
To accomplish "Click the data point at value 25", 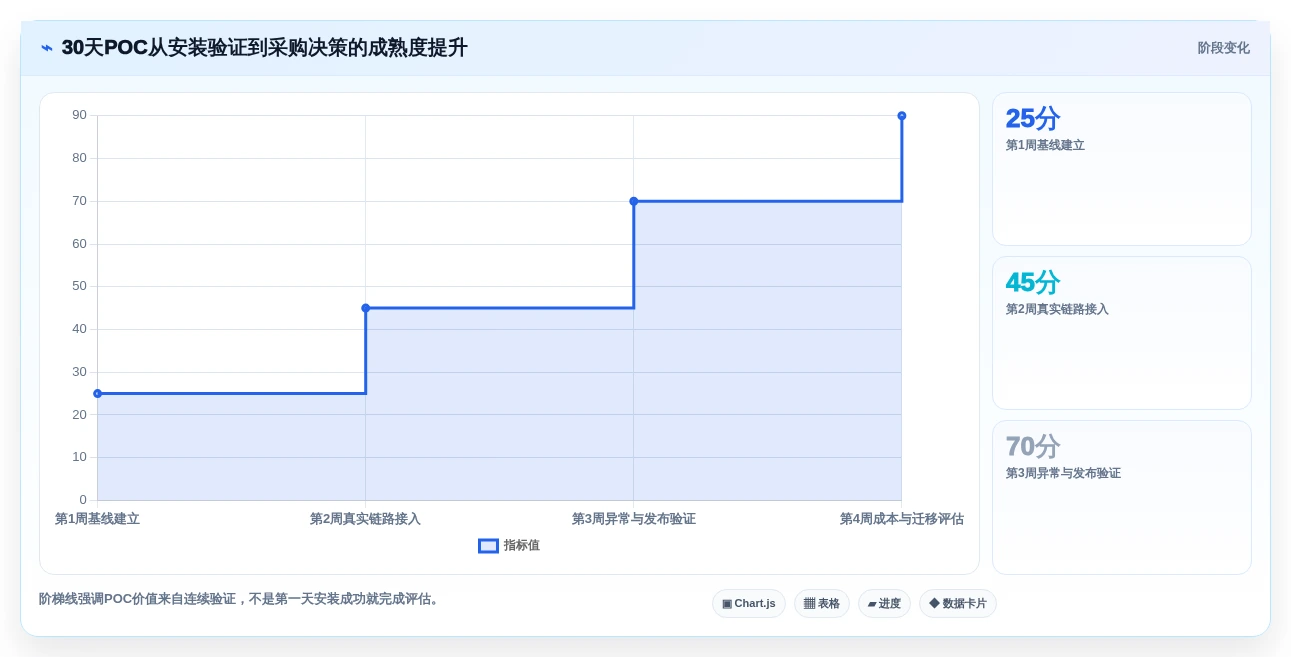I will (97, 394).
